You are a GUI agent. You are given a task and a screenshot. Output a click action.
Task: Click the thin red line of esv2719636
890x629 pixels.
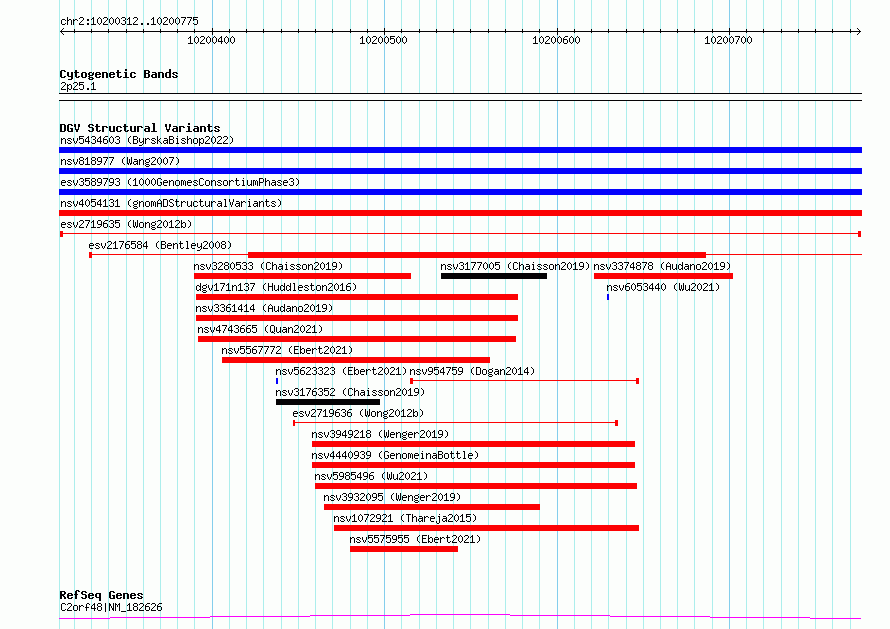point(455,423)
